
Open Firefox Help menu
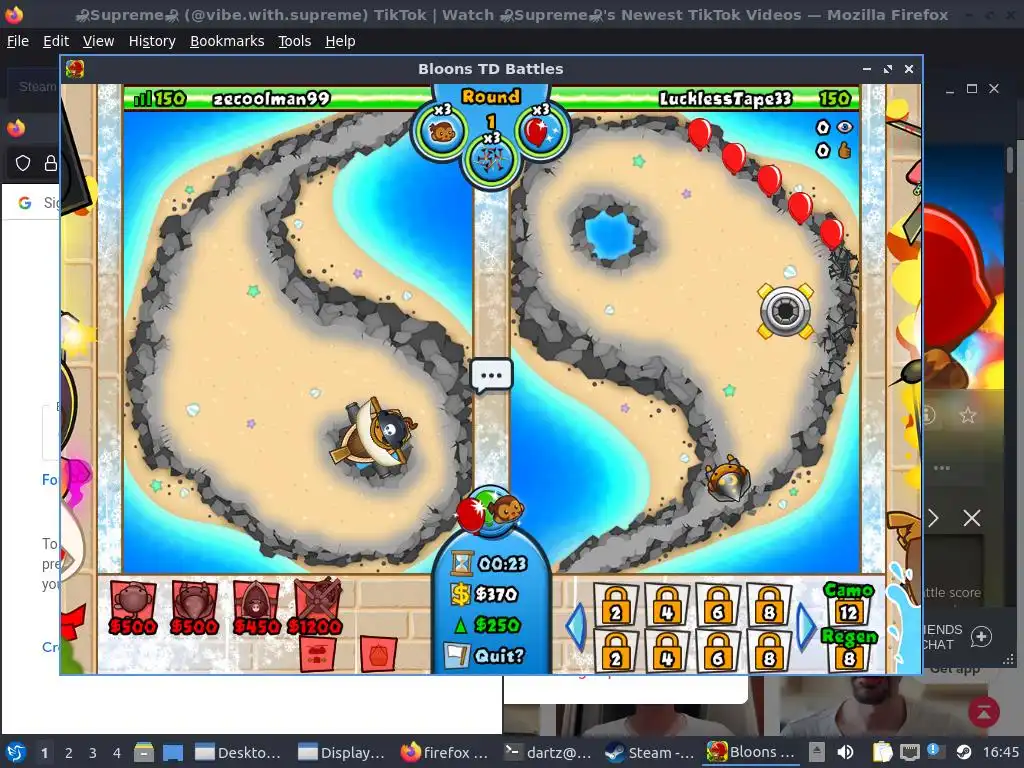pyautogui.click(x=340, y=41)
